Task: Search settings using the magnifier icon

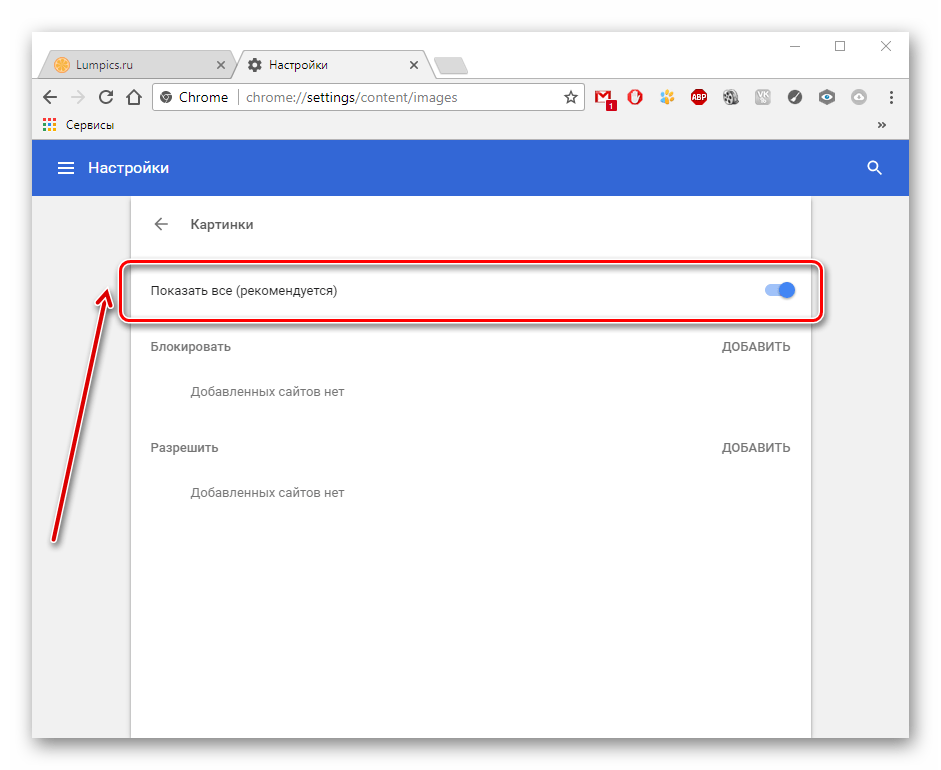Action: (x=874, y=168)
